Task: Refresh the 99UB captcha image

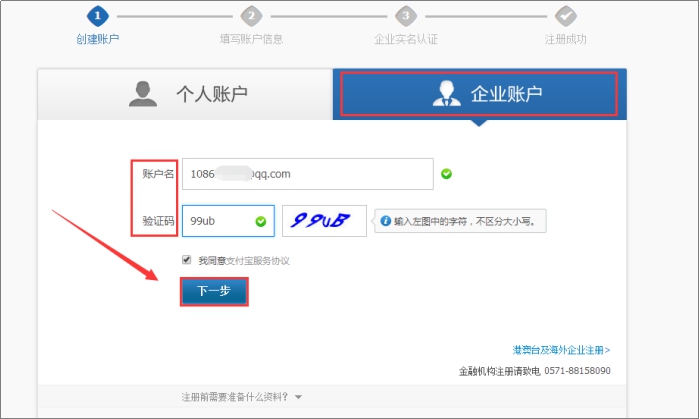Action: point(324,221)
